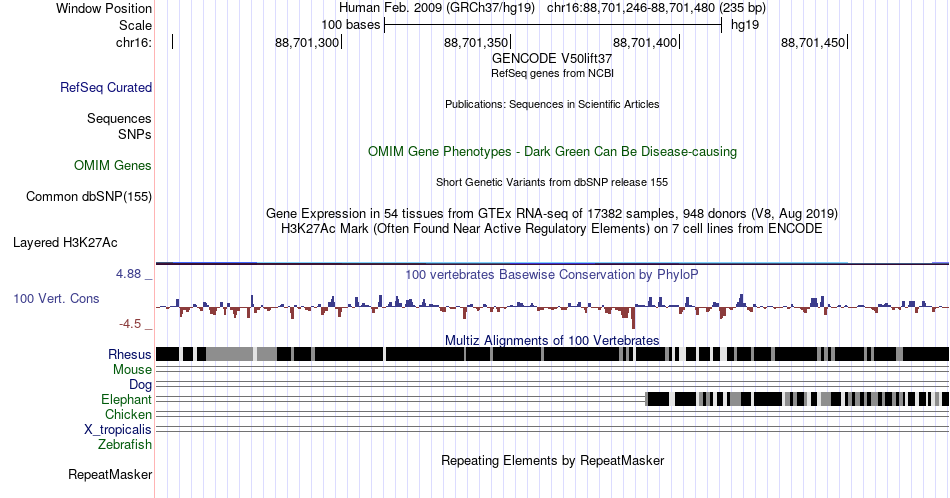Viewport: 950px width, 498px height.
Task: Click the Window Position label
Action: [104, 8]
